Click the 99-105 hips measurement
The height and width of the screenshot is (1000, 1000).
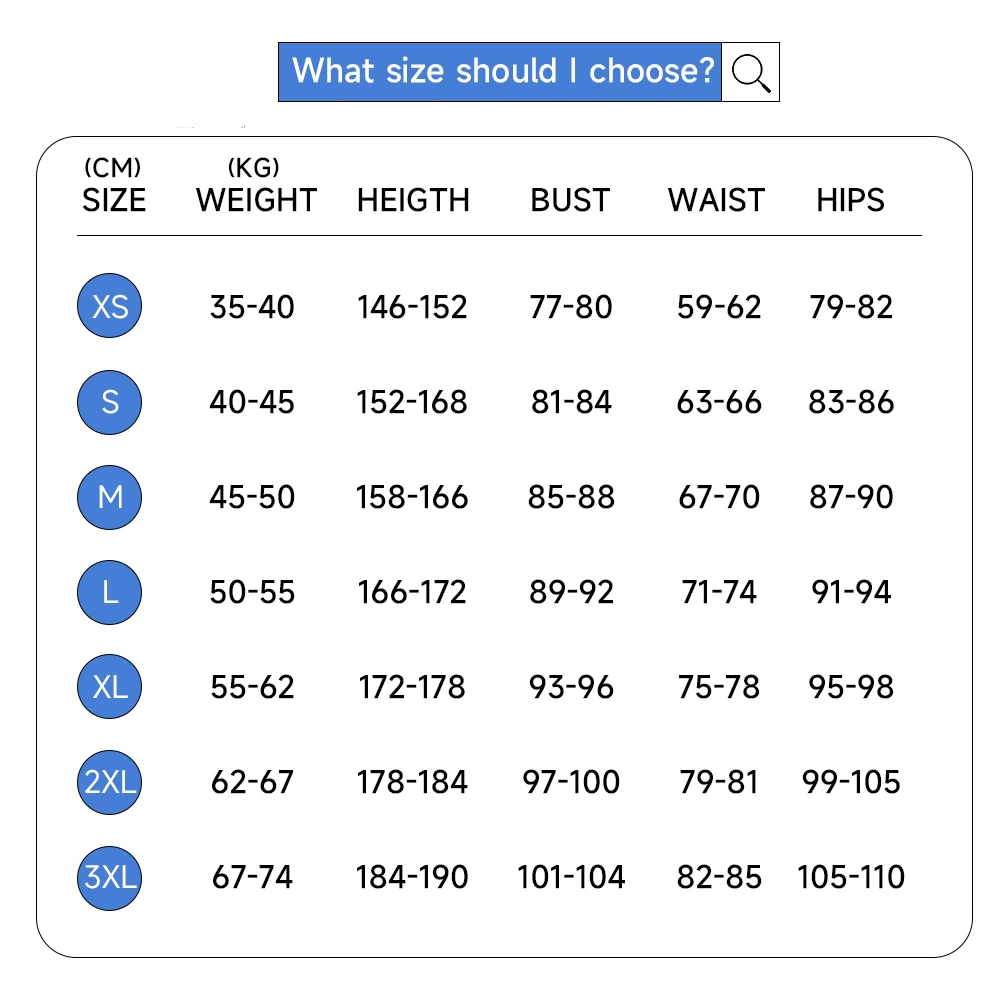851,782
